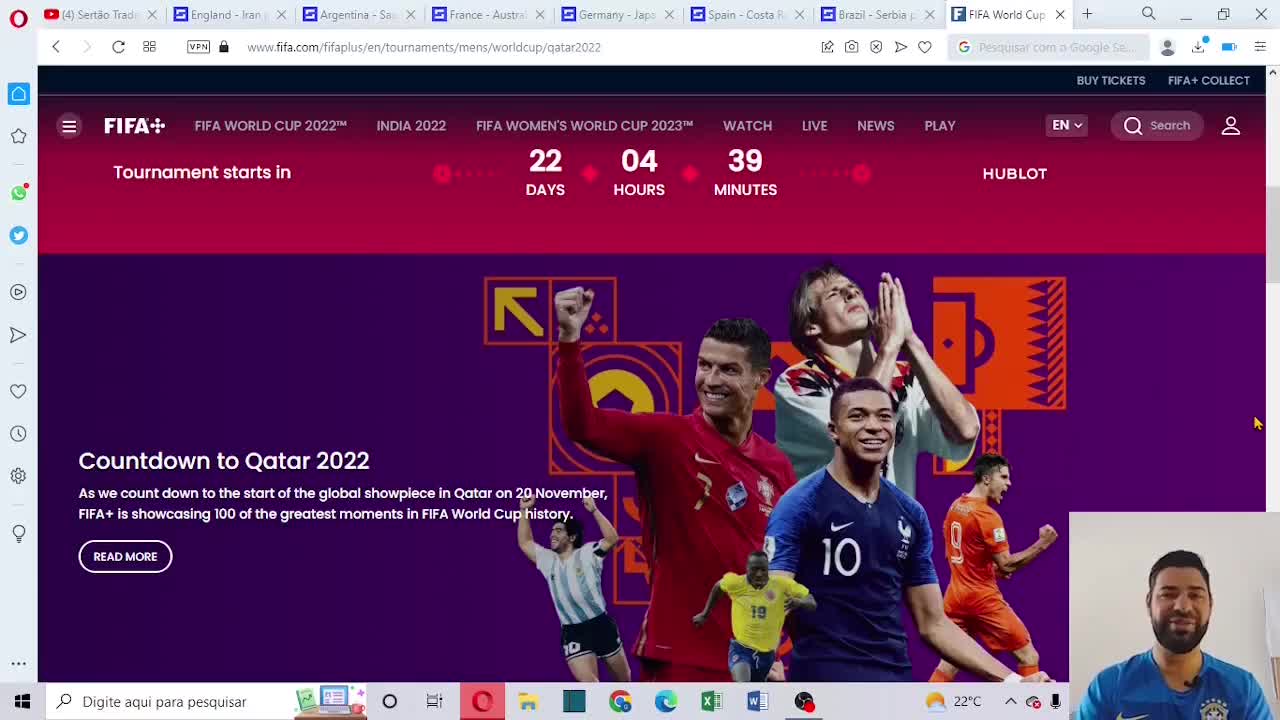Click the FIFA site Search box
Image resolution: width=1280 pixels, height=720 pixels.
pyautogui.click(x=1156, y=125)
